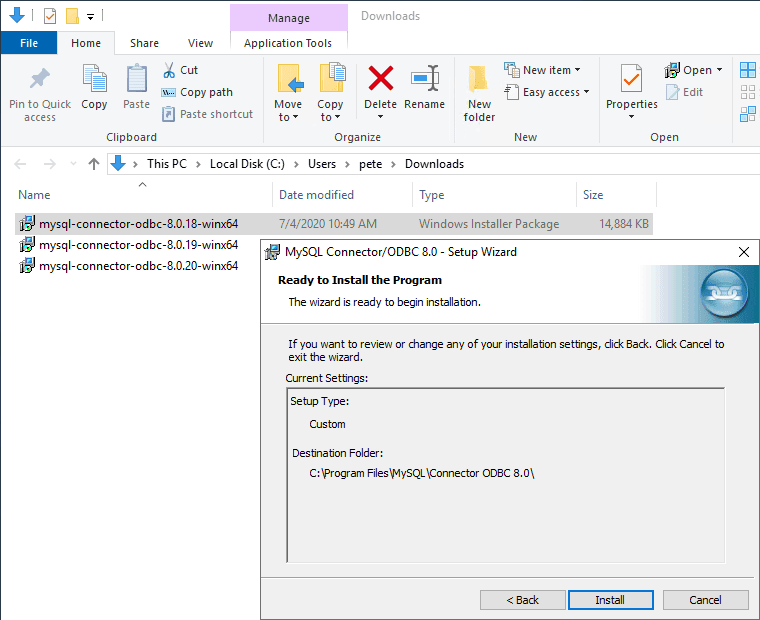Click the quick access Properties checkmark icon
Screen dimensions: 760x620
(50, 16)
